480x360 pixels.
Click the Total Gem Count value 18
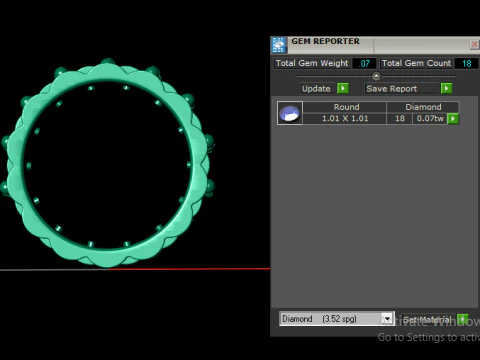click(467, 63)
